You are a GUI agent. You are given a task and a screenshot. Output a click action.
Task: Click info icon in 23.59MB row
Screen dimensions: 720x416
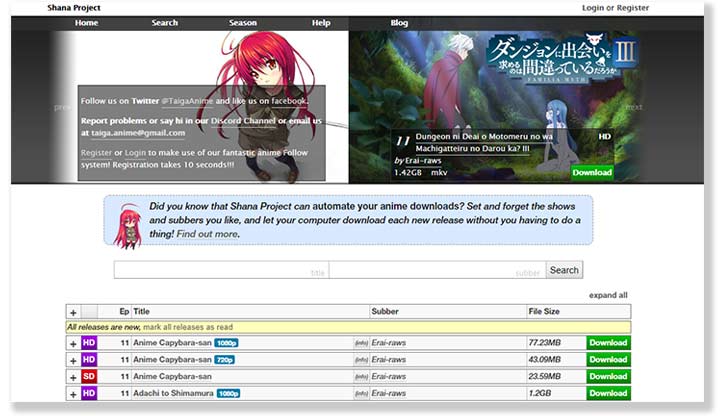361,377
